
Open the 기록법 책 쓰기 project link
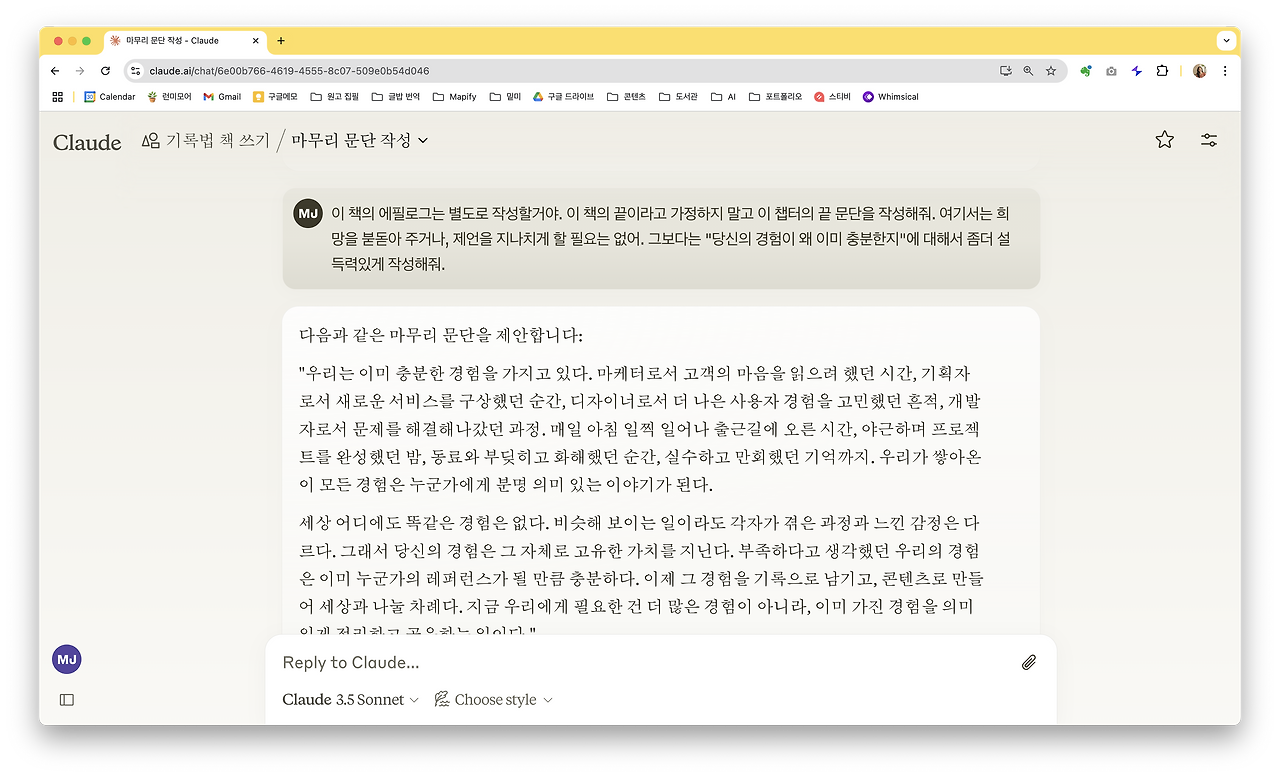pos(213,140)
